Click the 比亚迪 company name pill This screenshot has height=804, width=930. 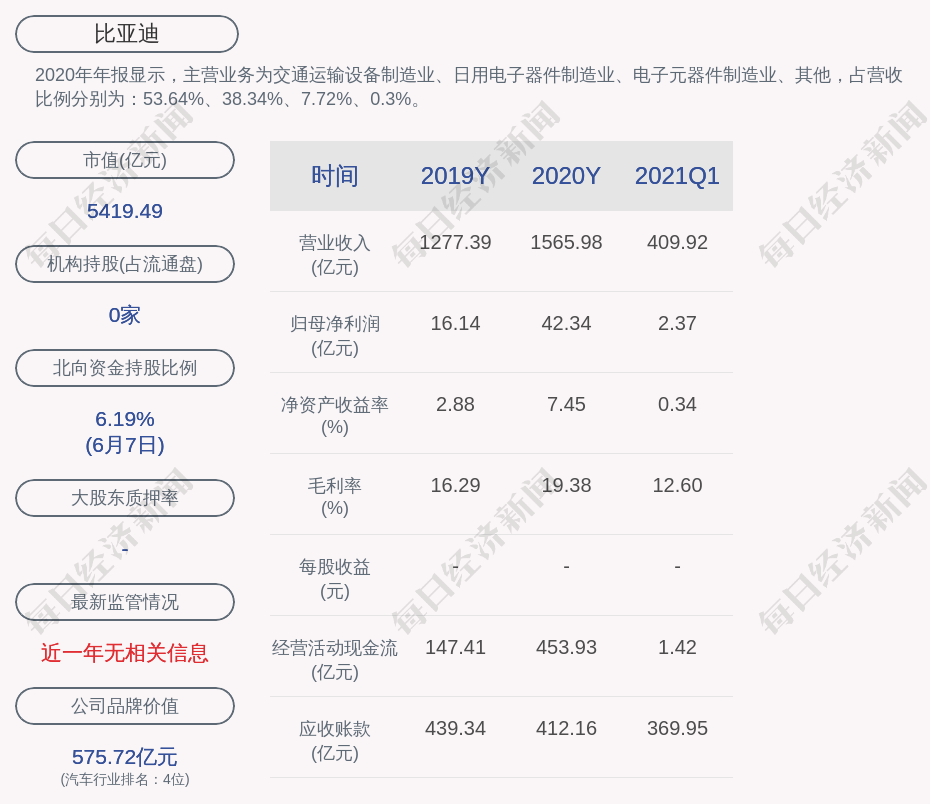pos(127,34)
